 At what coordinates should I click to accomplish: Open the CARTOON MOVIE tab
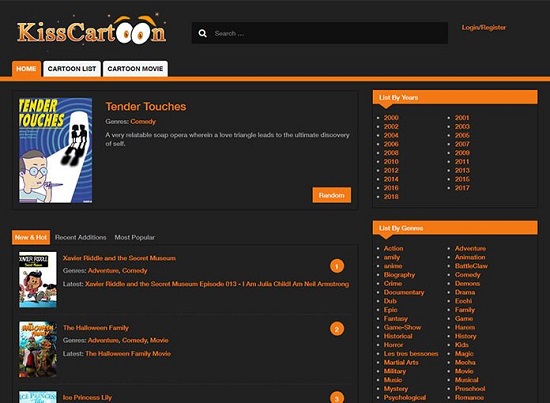click(135, 69)
